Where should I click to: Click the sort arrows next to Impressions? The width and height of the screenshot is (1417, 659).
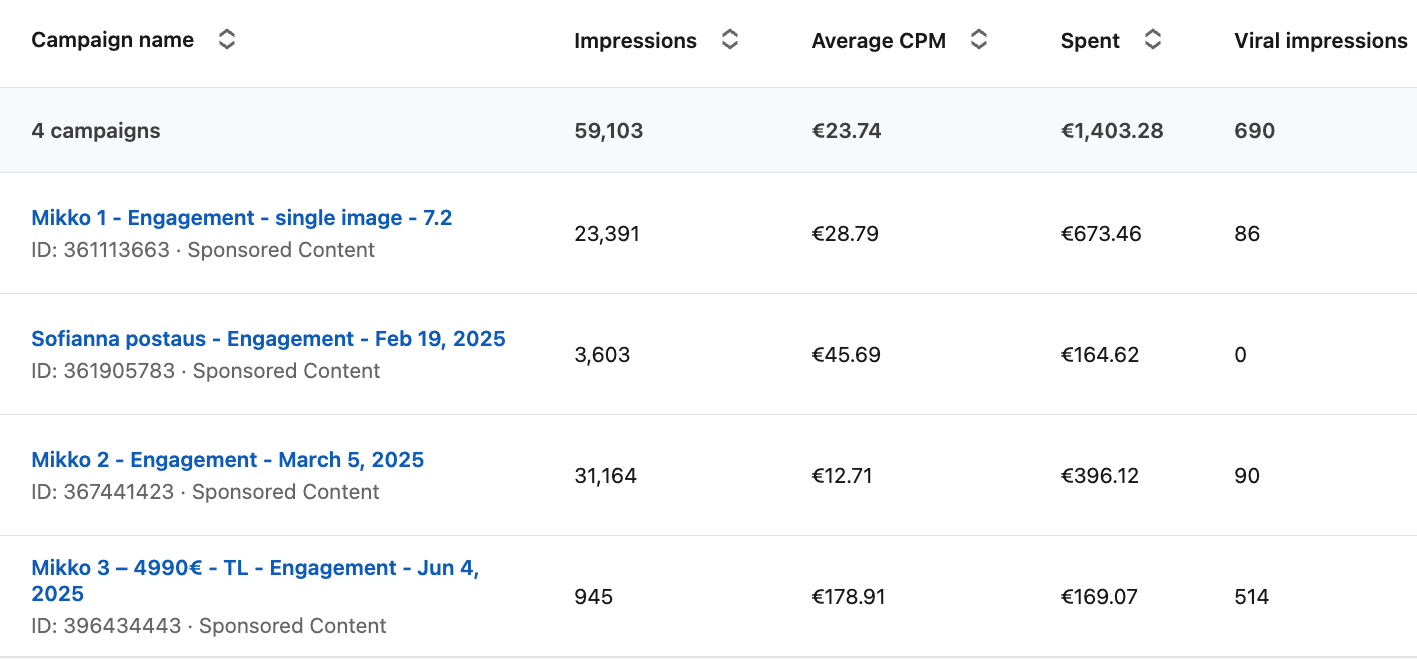730,40
